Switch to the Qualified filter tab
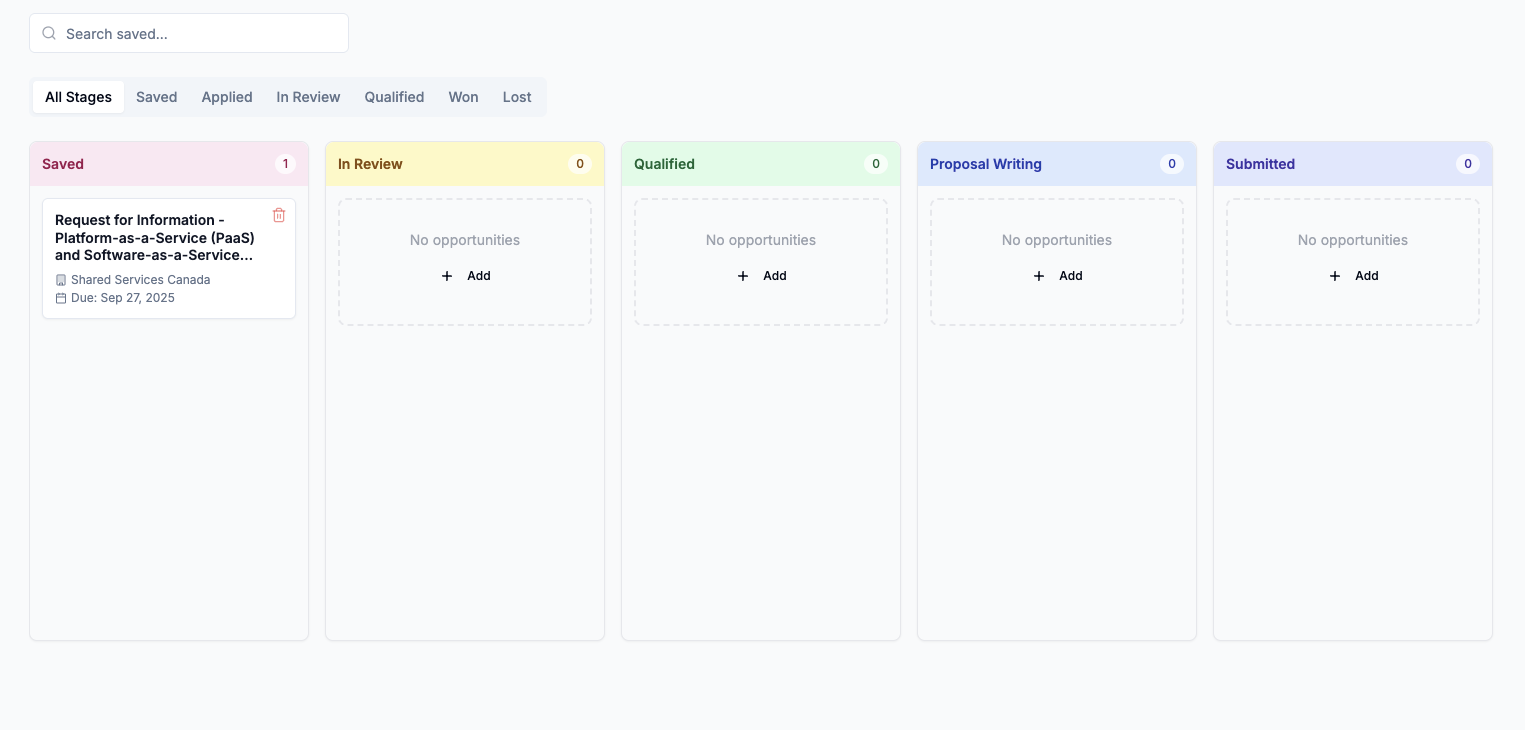The height and width of the screenshot is (730, 1525). 394,97
